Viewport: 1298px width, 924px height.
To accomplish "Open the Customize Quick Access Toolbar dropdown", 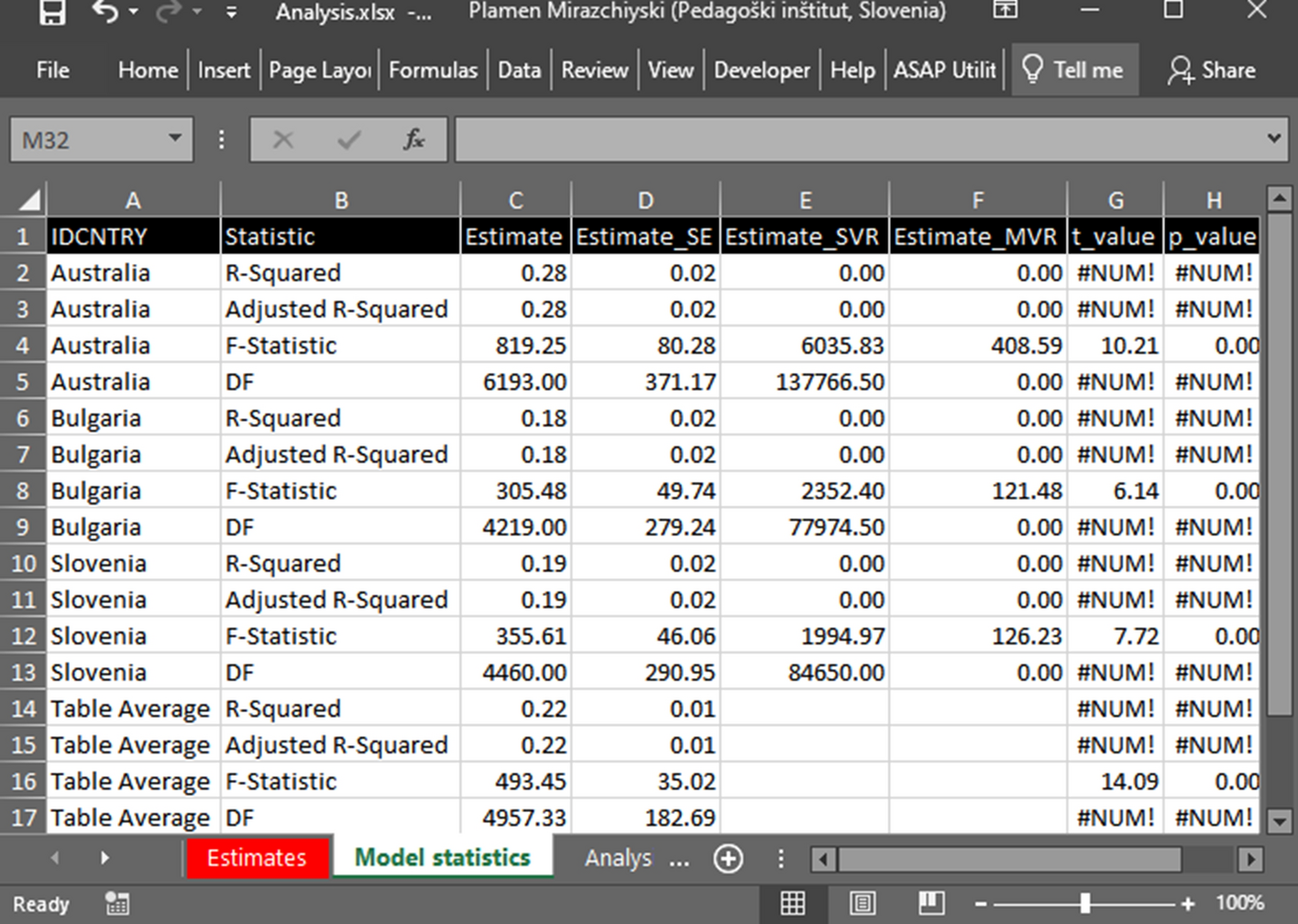I will pyautogui.click(x=231, y=12).
